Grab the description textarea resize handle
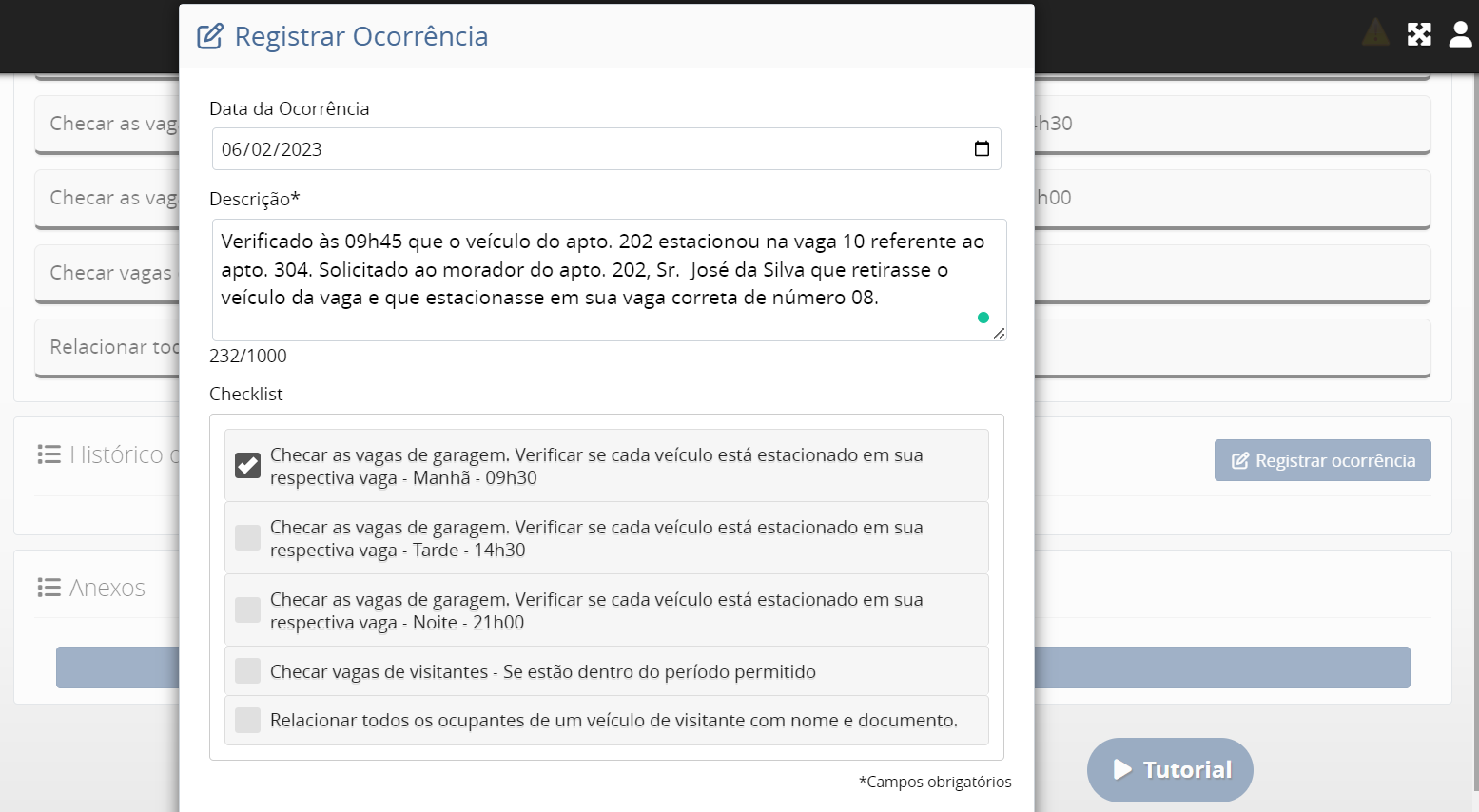 coord(999,334)
